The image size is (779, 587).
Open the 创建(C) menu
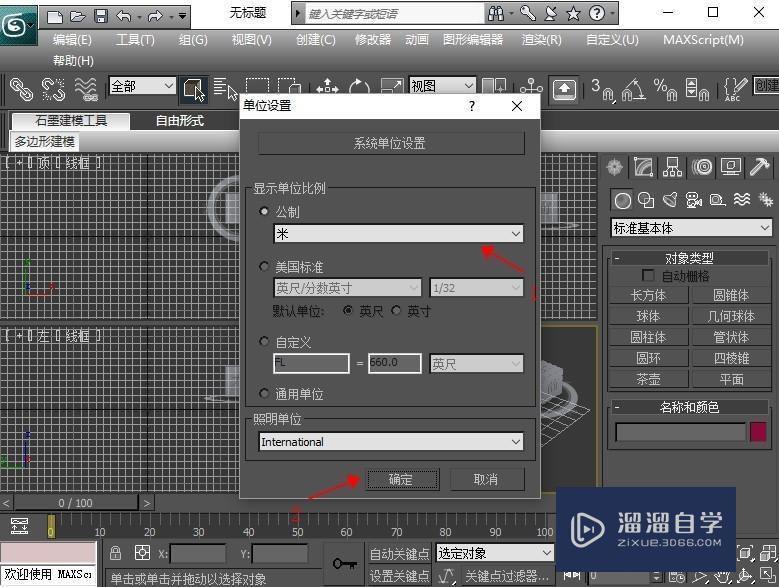pos(315,40)
